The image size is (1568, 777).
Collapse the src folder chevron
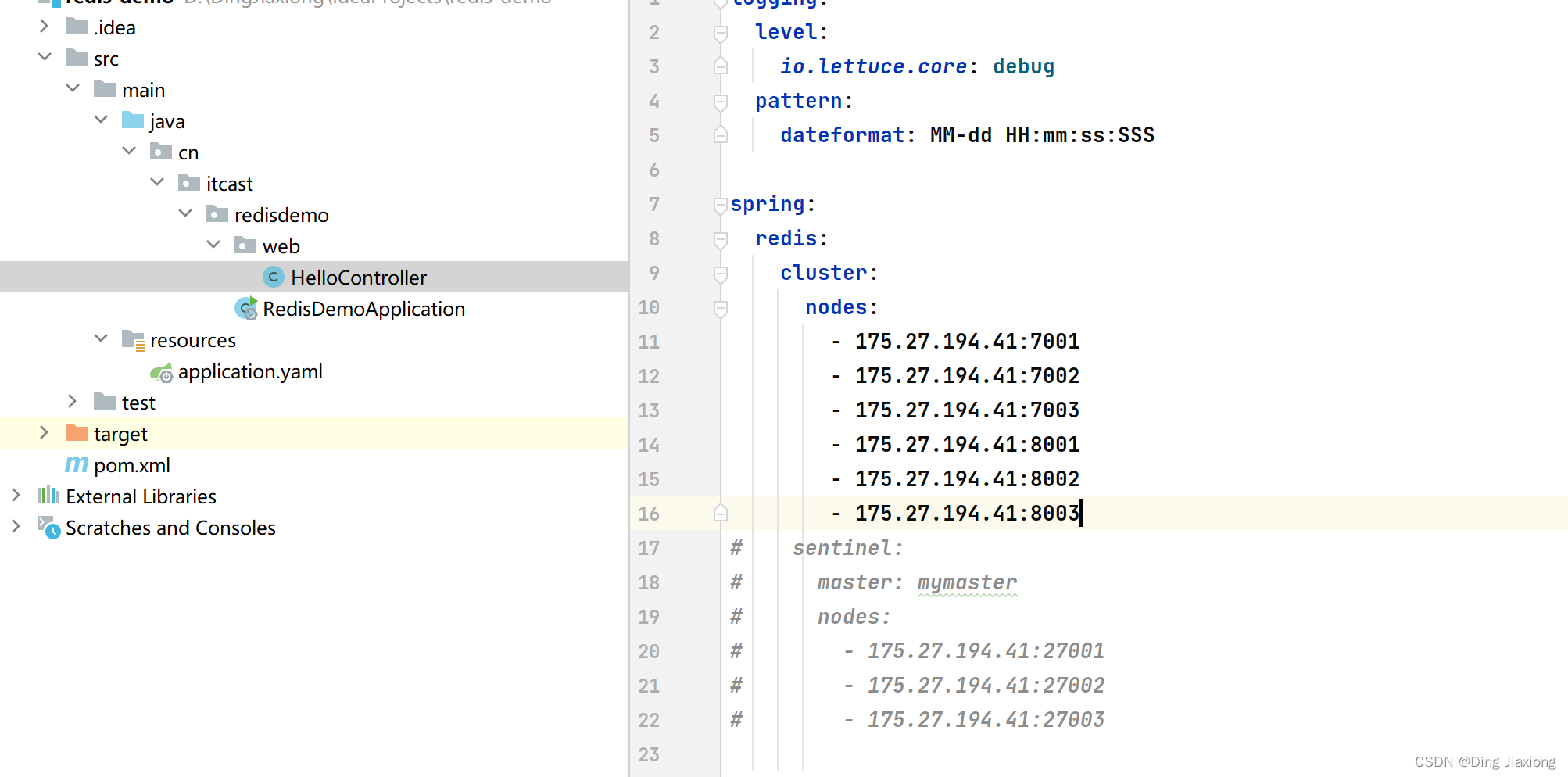45,57
